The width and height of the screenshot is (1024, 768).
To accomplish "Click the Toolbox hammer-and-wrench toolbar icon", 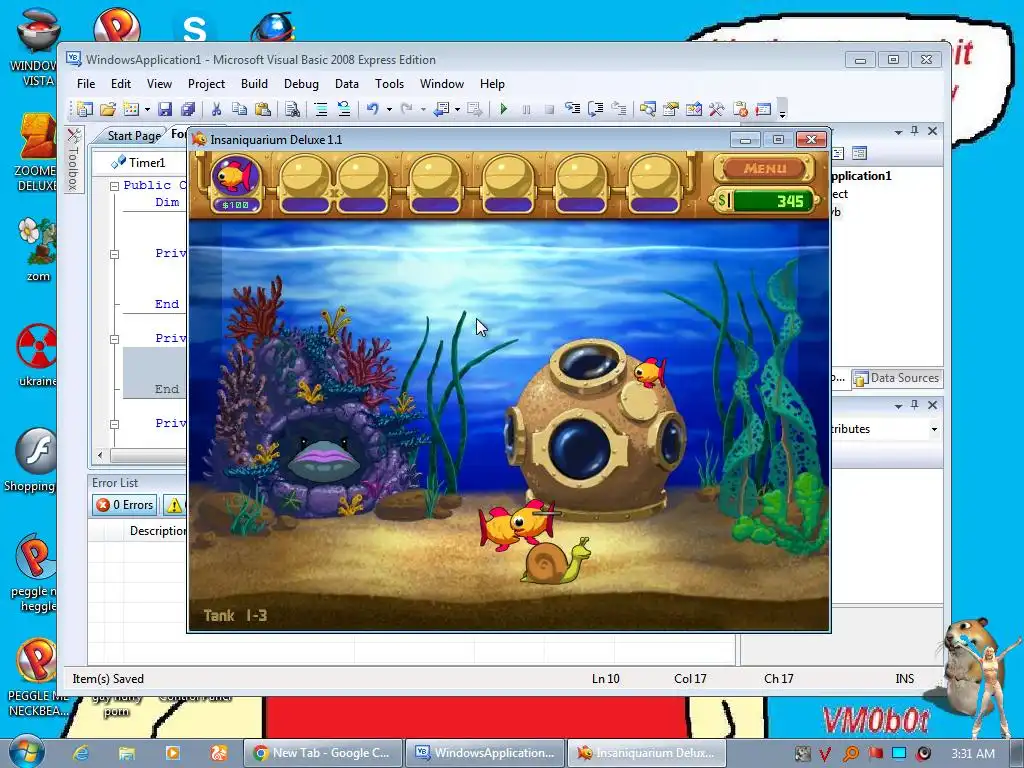I will click(716, 109).
